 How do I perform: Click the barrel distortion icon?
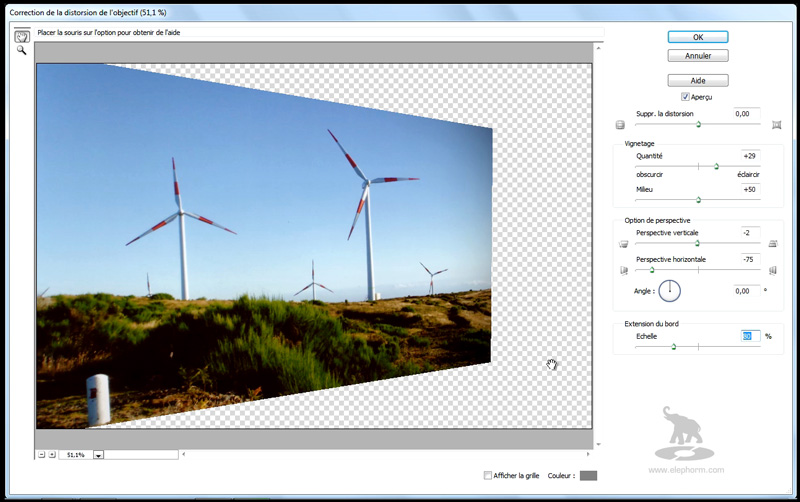click(620, 125)
